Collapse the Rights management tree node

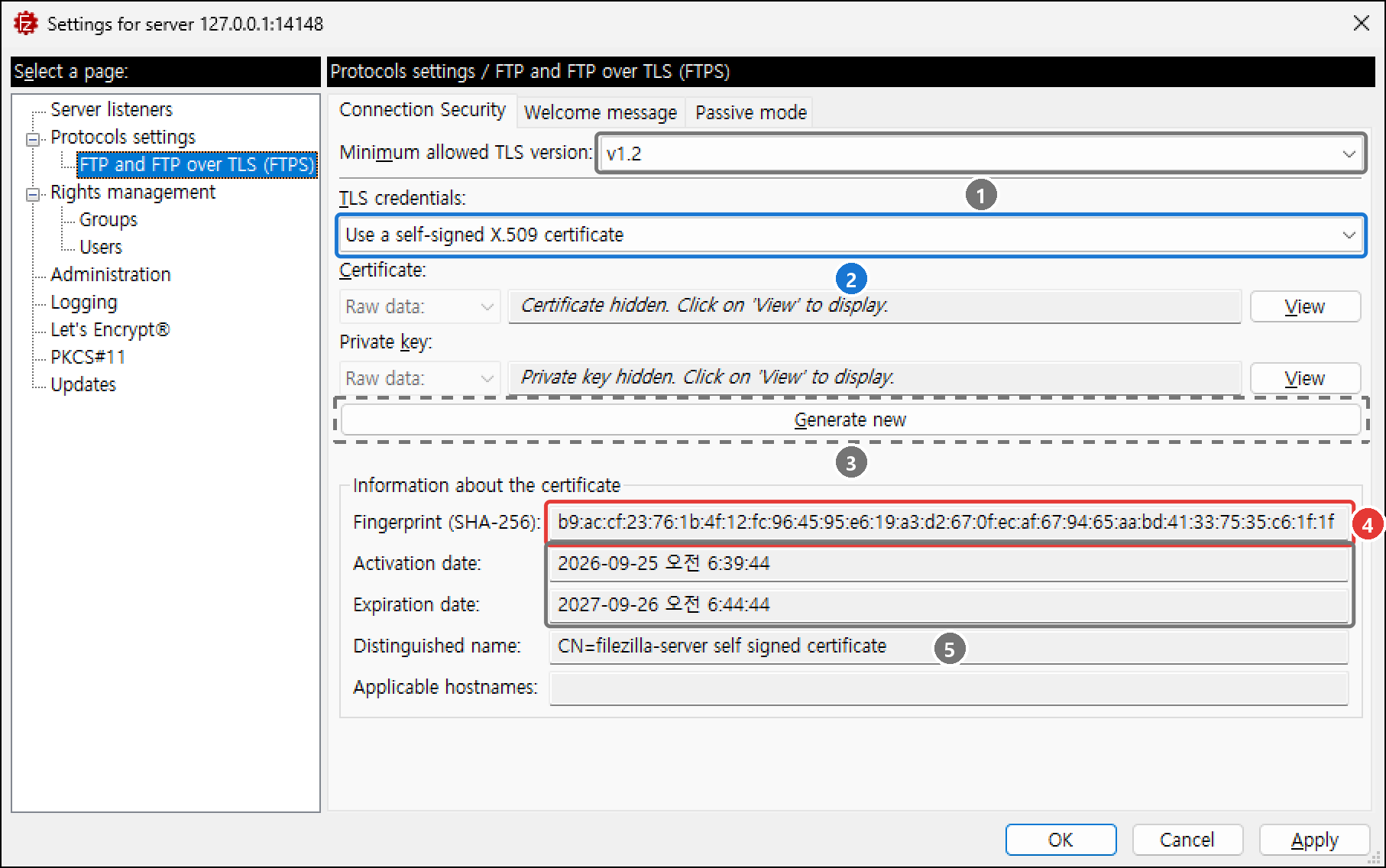(33, 194)
